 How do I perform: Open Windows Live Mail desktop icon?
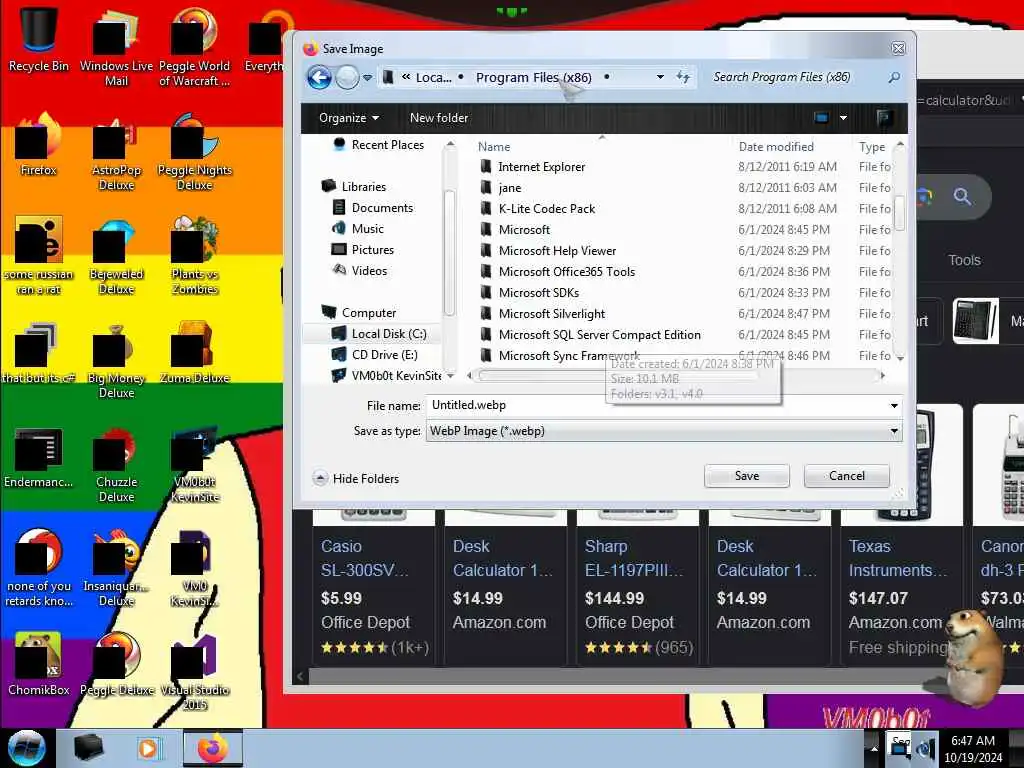tap(116, 46)
